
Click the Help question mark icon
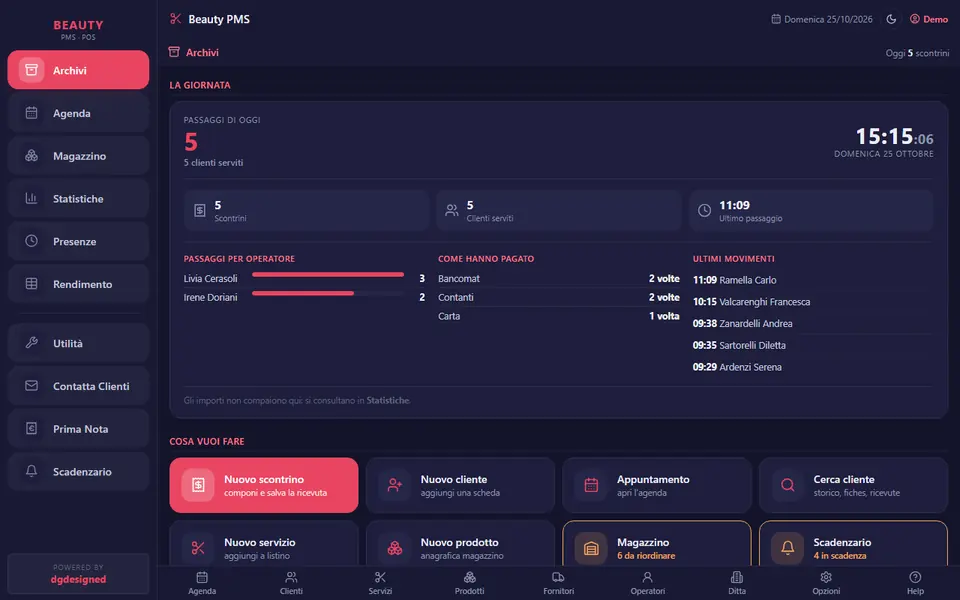tap(915, 577)
